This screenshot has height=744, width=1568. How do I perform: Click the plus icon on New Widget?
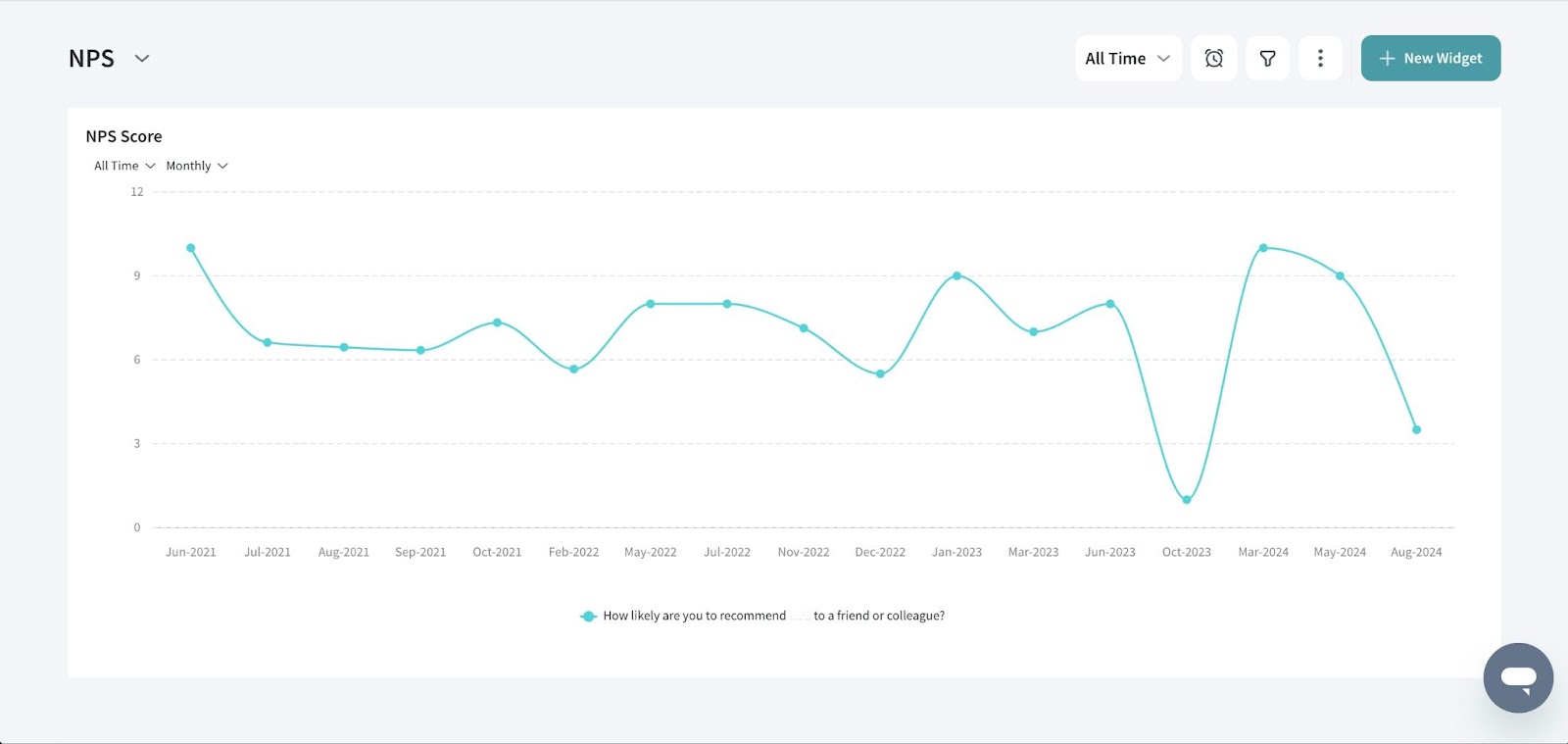pos(1387,59)
